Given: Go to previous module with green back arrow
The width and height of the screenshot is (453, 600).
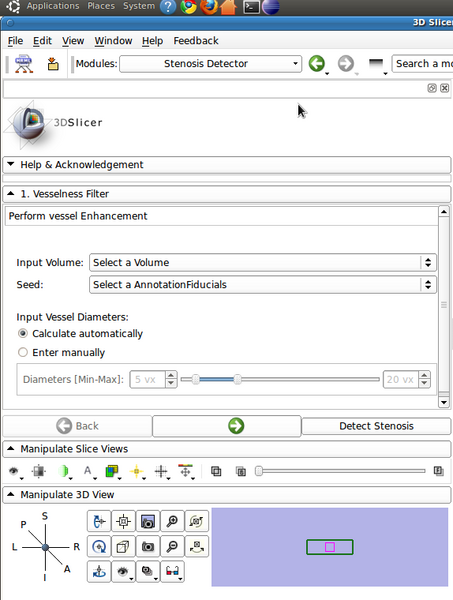Looking at the screenshot, I should [317, 64].
